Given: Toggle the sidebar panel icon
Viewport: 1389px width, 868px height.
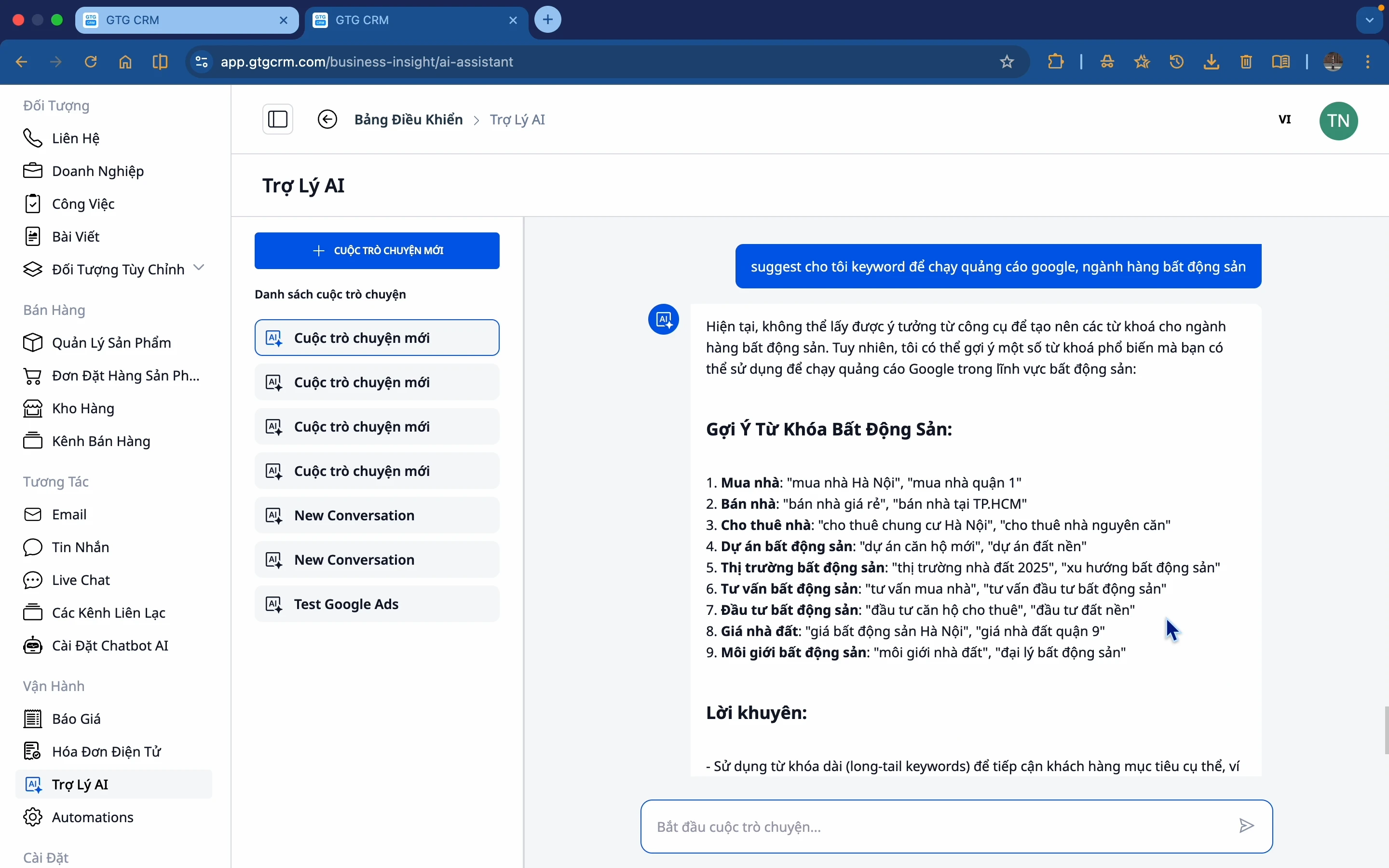Looking at the screenshot, I should (278, 120).
